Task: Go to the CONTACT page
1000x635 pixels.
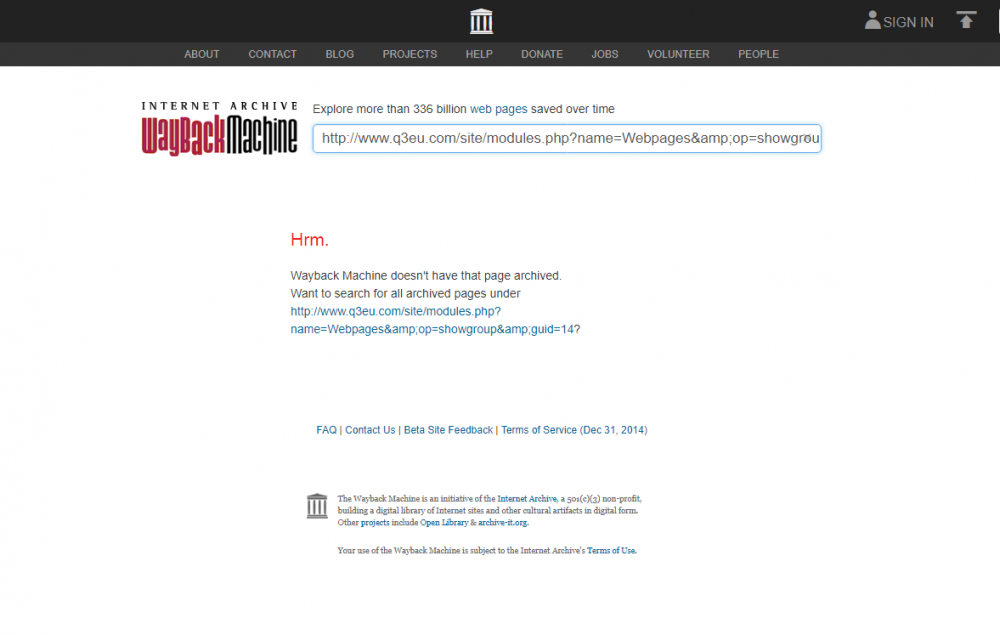Action: (272, 54)
